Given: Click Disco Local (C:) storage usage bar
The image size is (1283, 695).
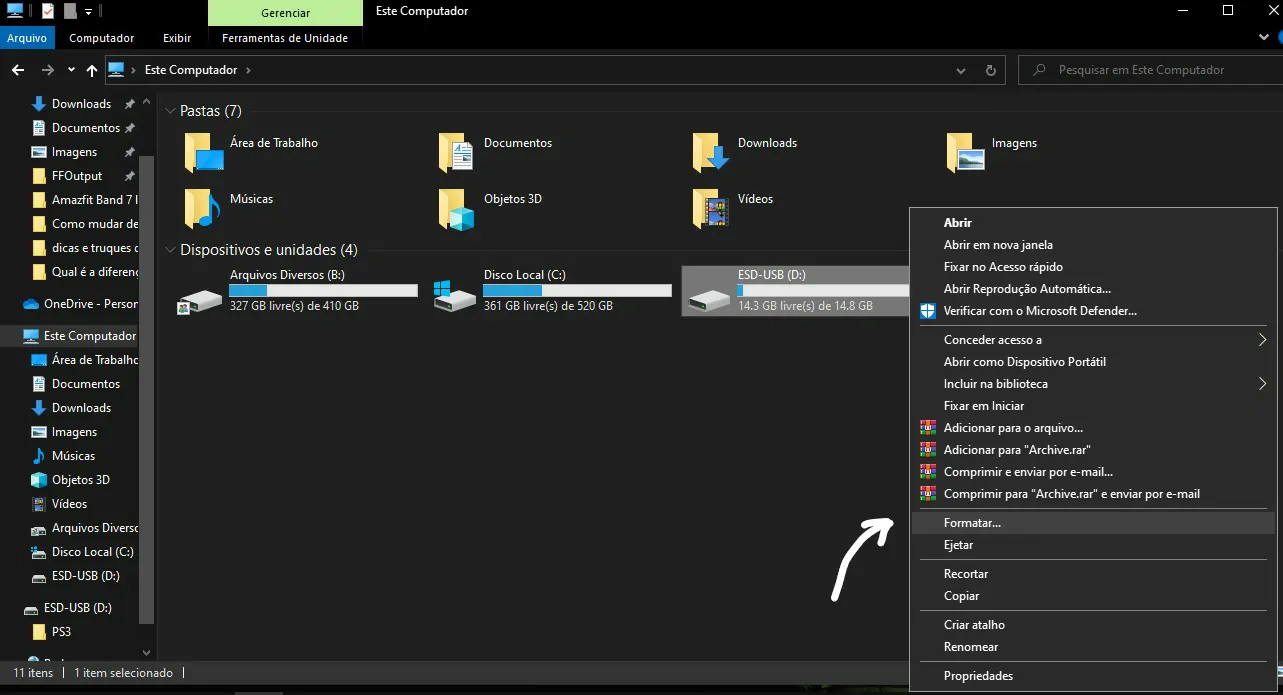Looking at the screenshot, I should point(577,290).
